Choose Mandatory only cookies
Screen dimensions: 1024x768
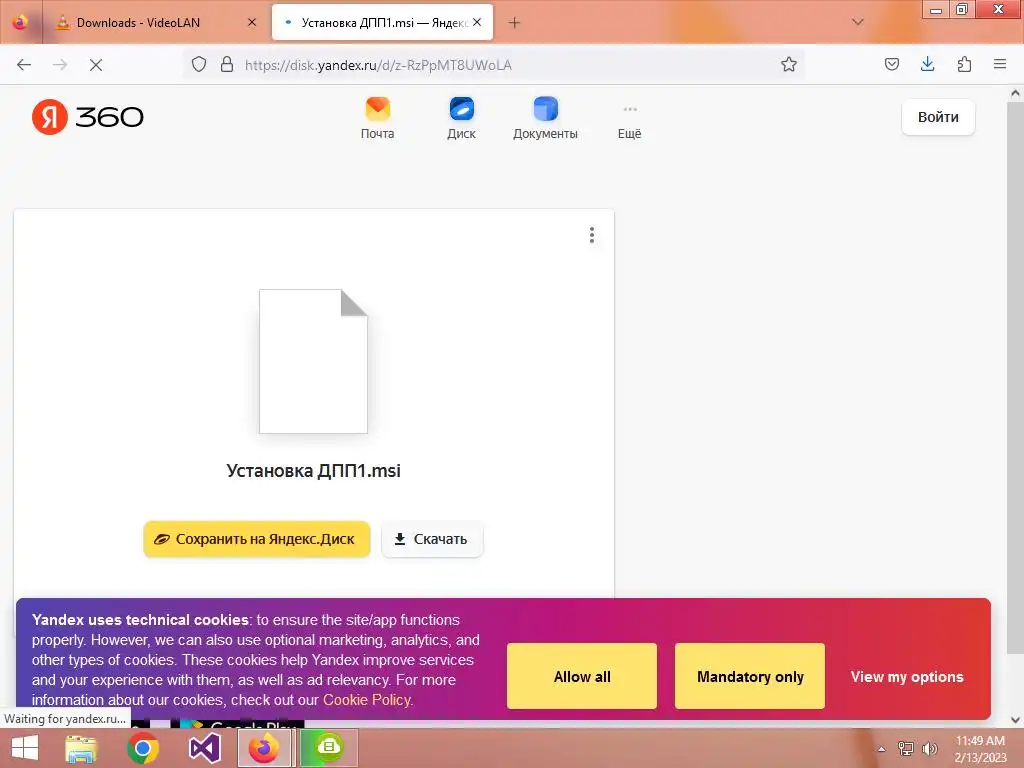(750, 677)
